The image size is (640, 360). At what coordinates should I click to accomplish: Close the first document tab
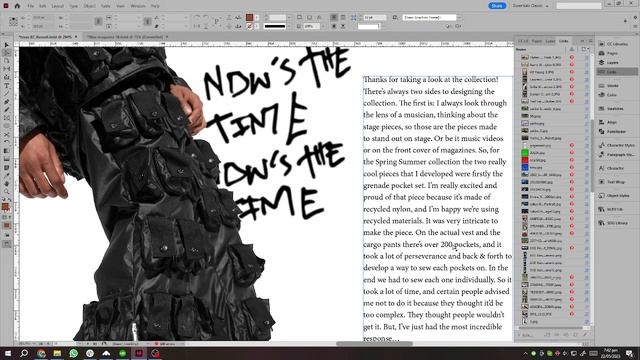point(76,37)
